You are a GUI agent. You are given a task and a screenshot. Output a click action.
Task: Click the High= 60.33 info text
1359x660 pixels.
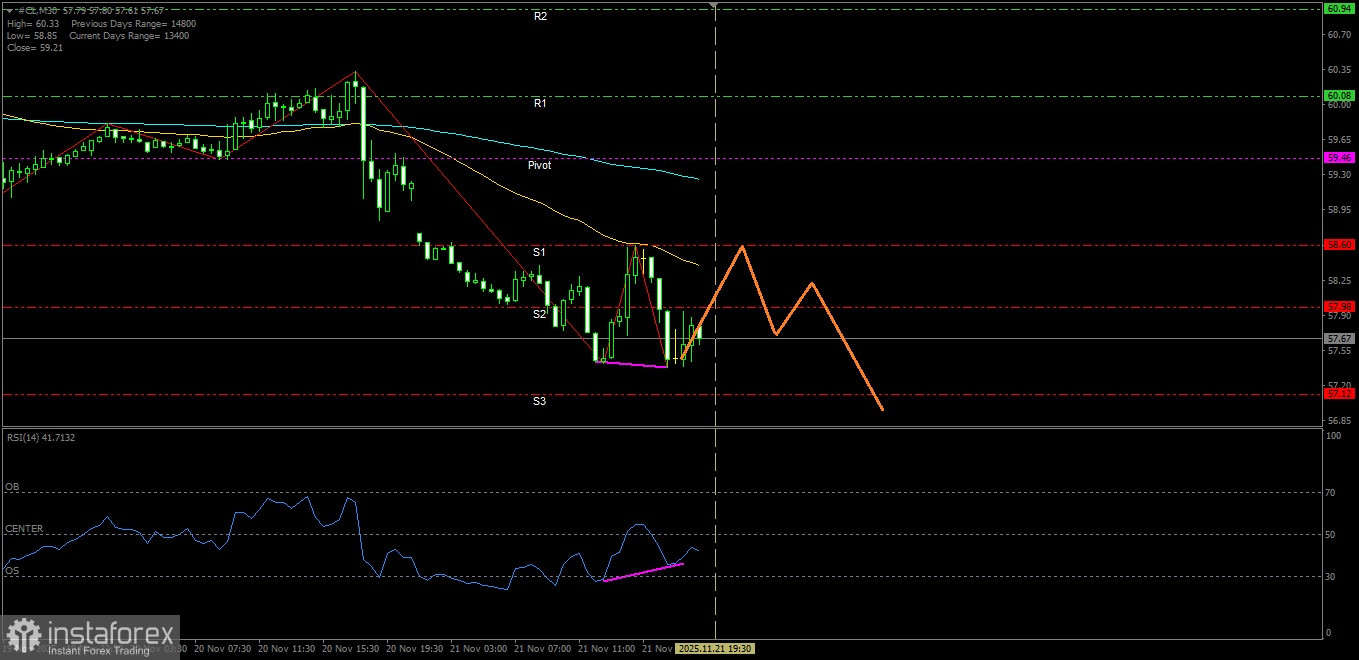32,22
